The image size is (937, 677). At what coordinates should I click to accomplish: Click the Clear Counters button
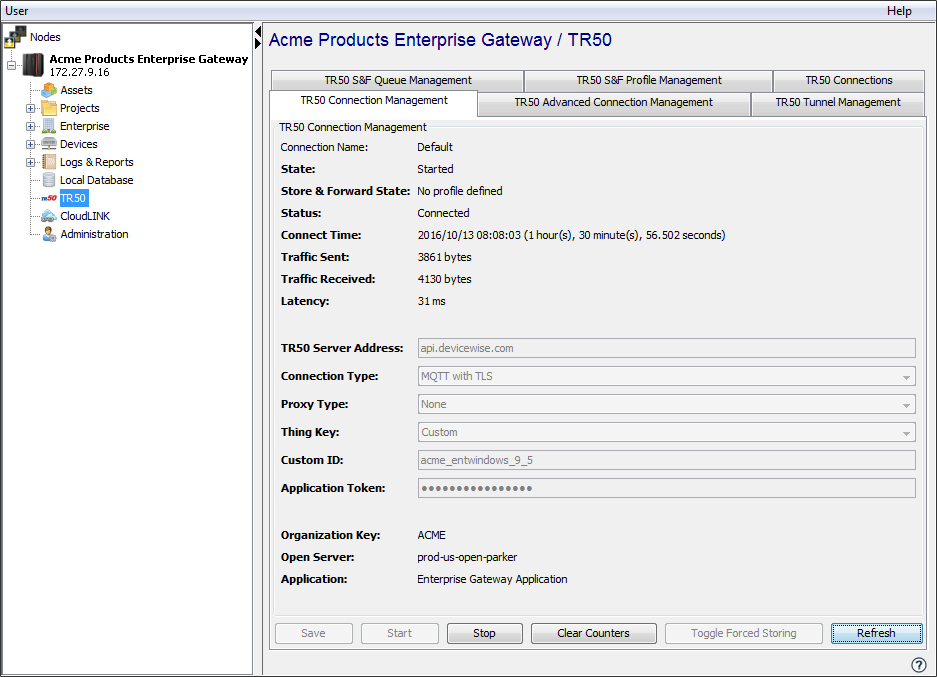(x=593, y=633)
